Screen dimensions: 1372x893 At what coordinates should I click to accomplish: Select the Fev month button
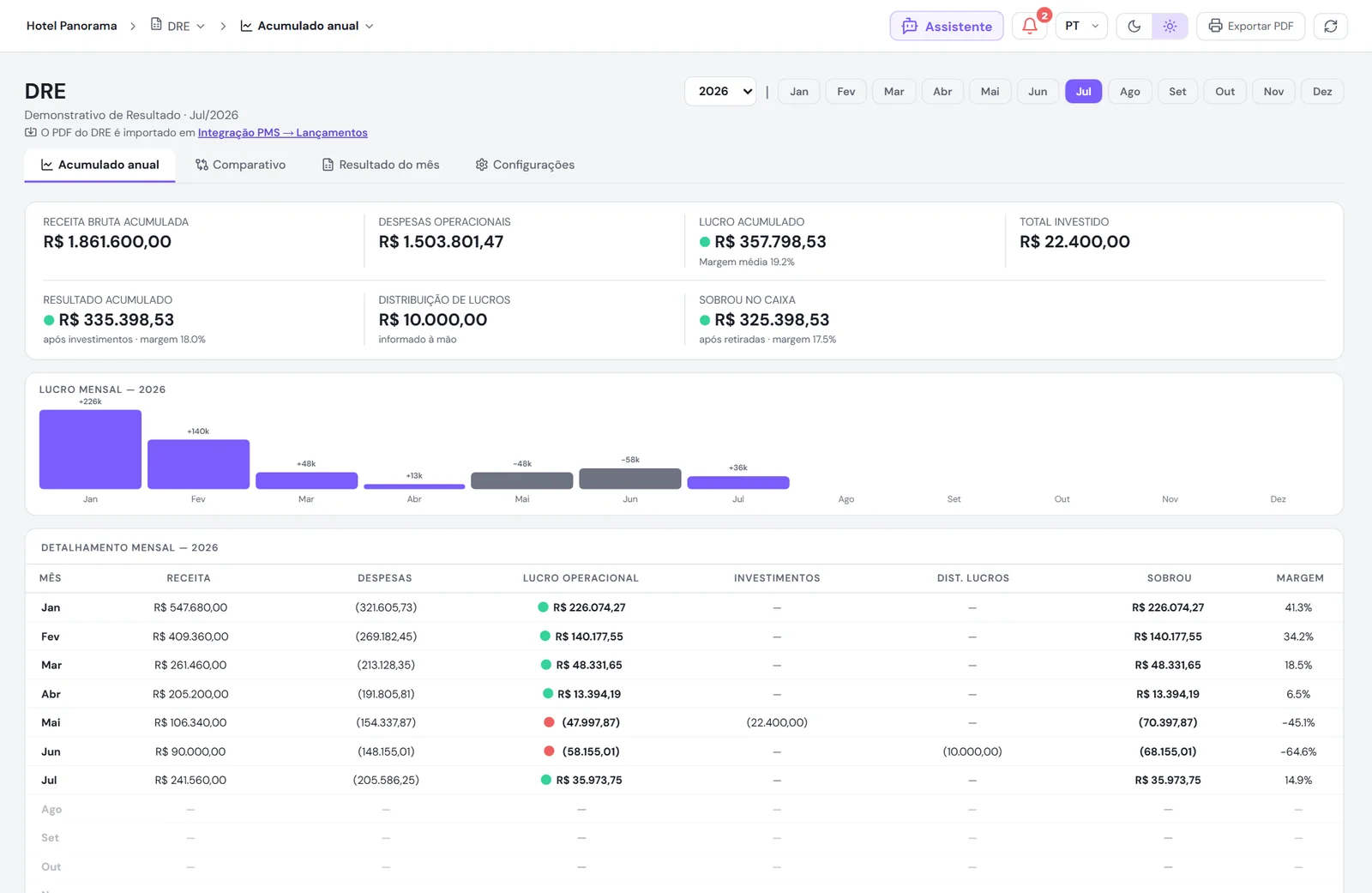(846, 91)
